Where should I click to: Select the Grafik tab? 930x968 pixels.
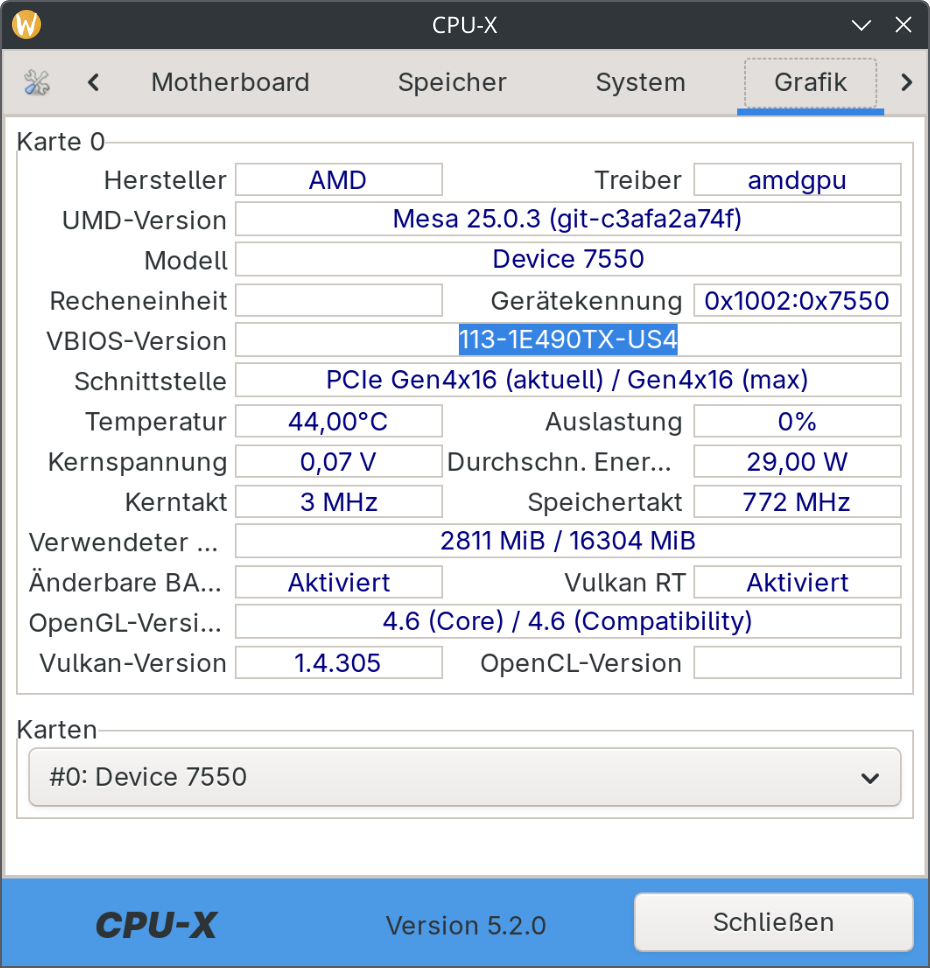click(810, 83)
